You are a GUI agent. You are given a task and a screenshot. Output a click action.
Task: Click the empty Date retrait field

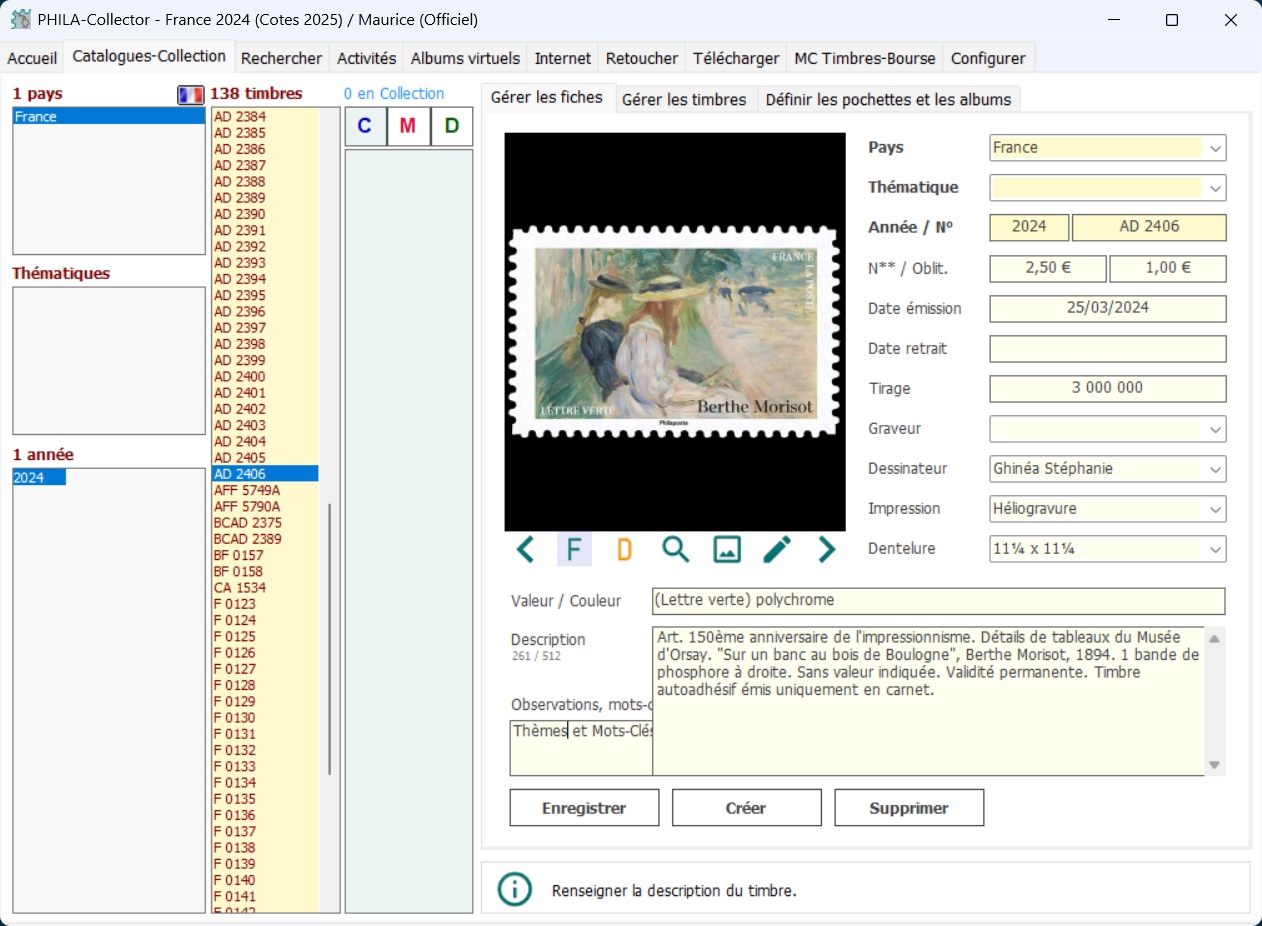coord(1108,349)
